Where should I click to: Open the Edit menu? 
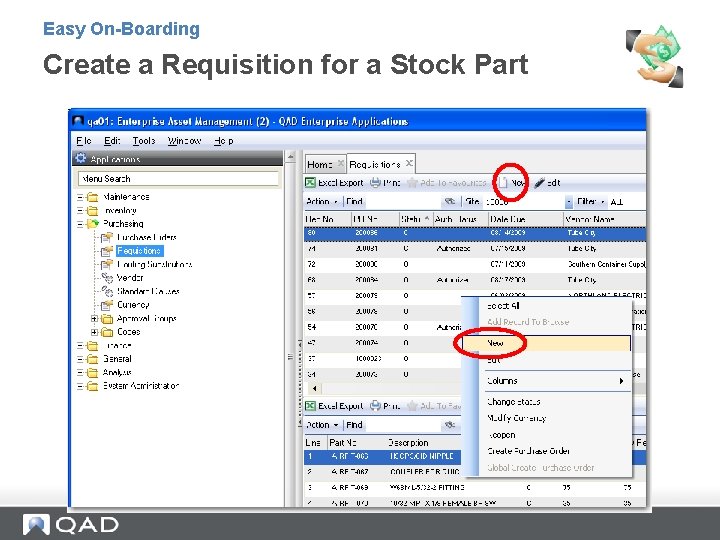pos(112,141)
